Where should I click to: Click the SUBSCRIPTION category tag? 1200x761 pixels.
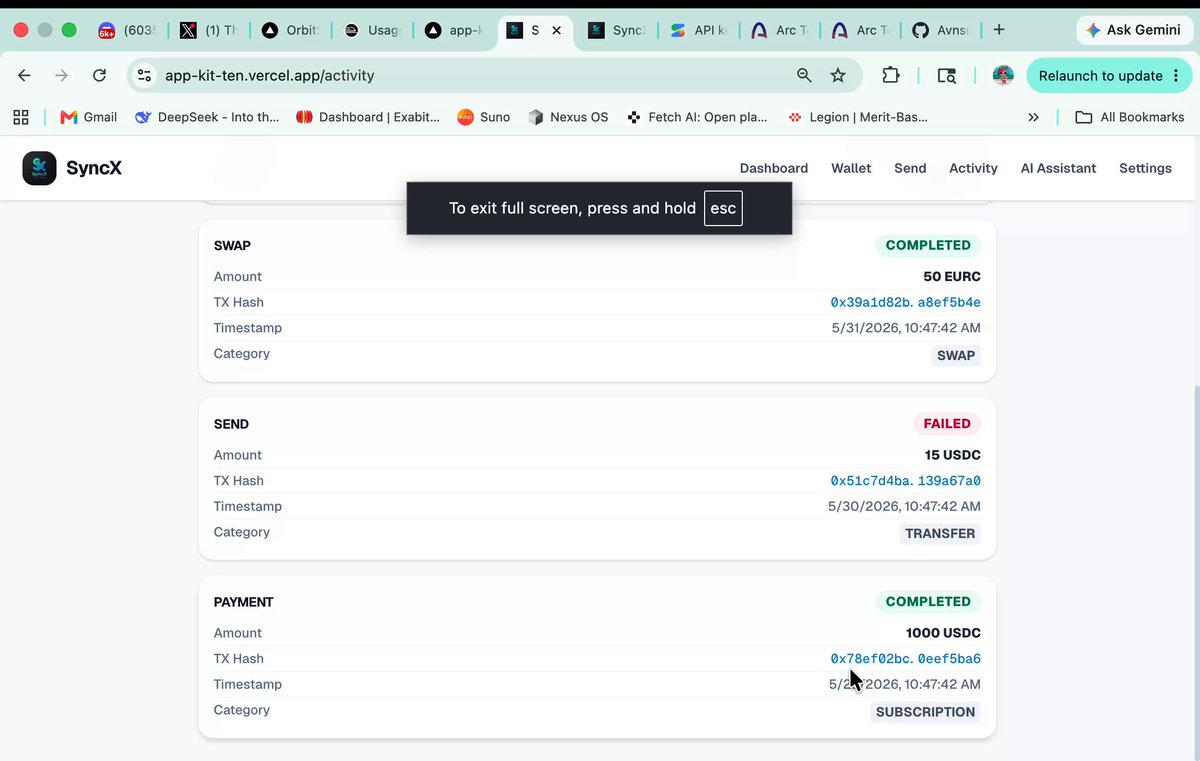(925, 712)
